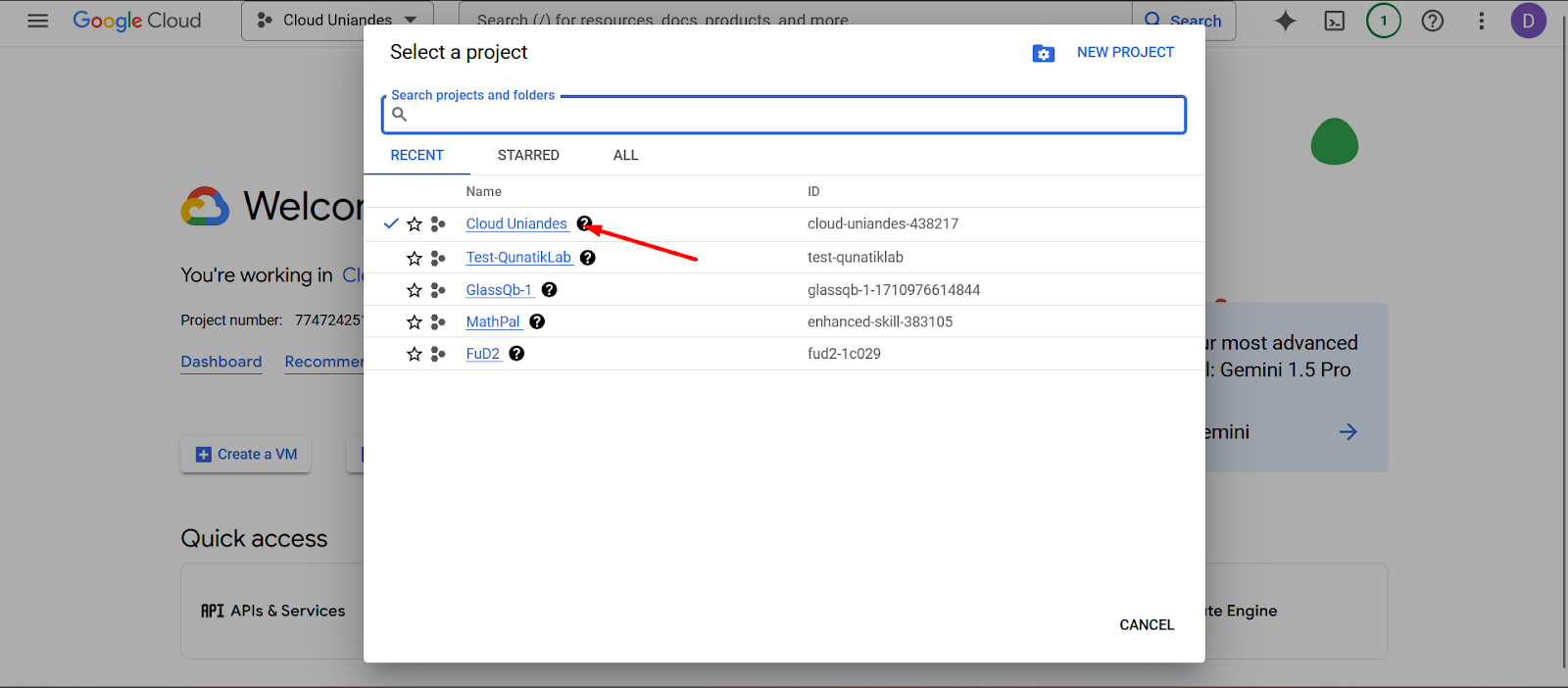1568x688 pixels.
Task: Open the Cloud Uniandes project picker dropdown
Action: pos(337,21)
